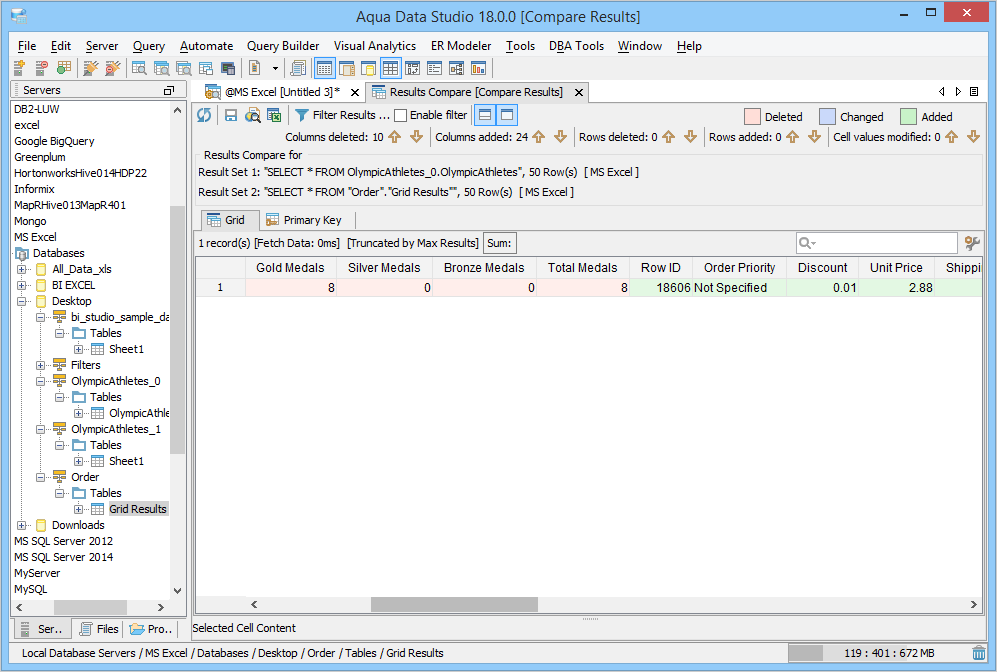The image size is (997, 672).
Task: Expand the Downloads database node
Action: [x=22, y=525]
